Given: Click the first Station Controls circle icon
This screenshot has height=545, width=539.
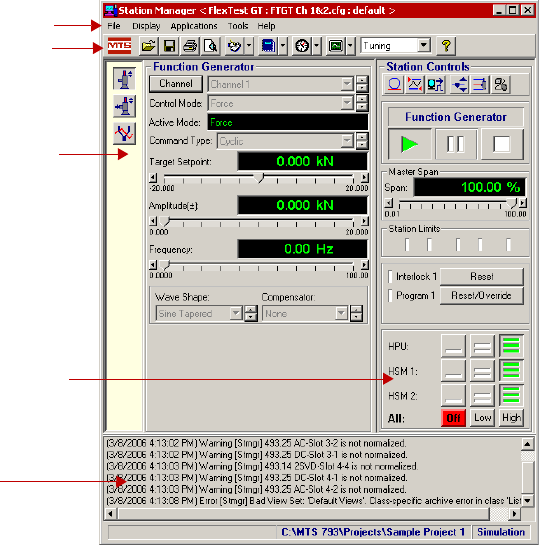Looking at the screenshot, I should click(x=394, y=84).
